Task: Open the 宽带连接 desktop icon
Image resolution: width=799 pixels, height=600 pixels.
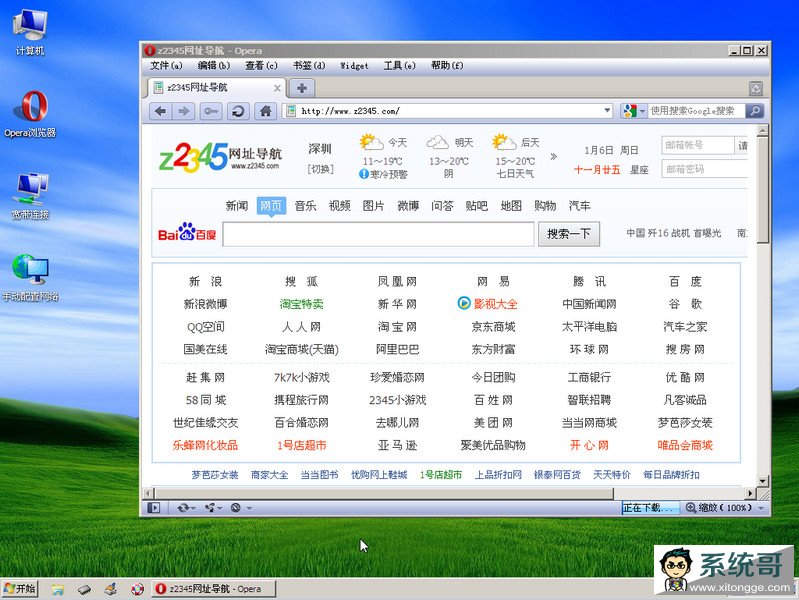Action: (30, 196)
